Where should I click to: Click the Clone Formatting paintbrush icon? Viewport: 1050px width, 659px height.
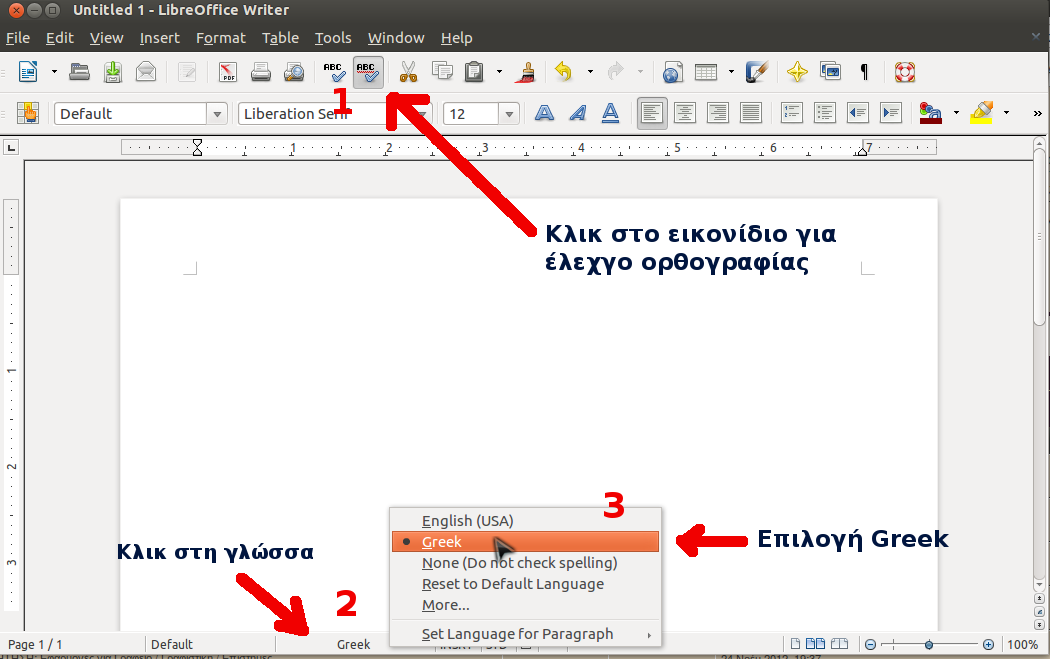click(525, 72)
